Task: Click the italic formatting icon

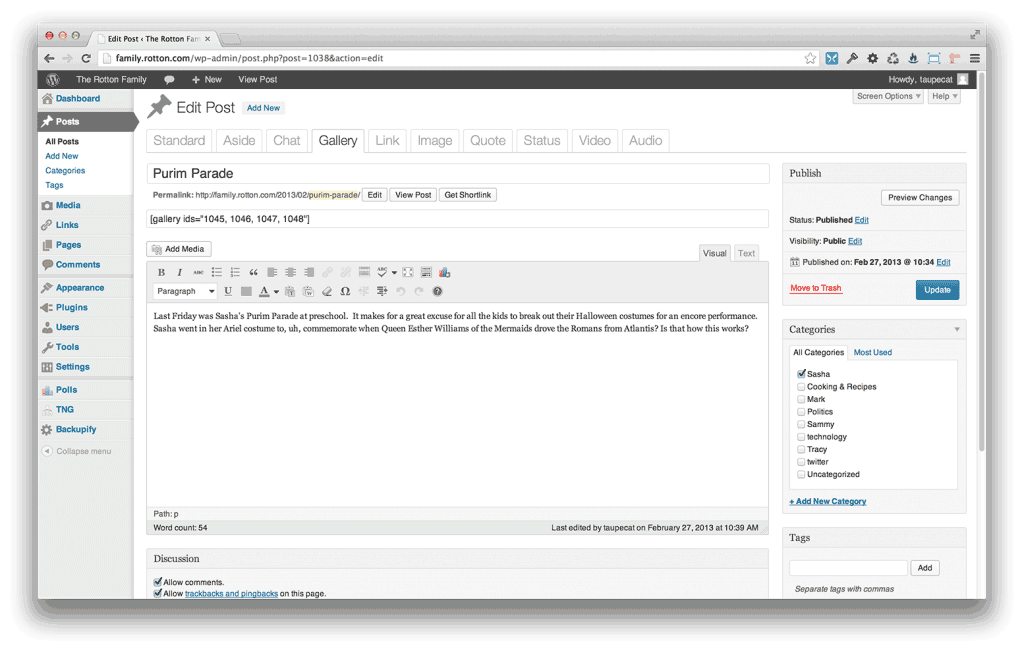Action: click(180, 272)
